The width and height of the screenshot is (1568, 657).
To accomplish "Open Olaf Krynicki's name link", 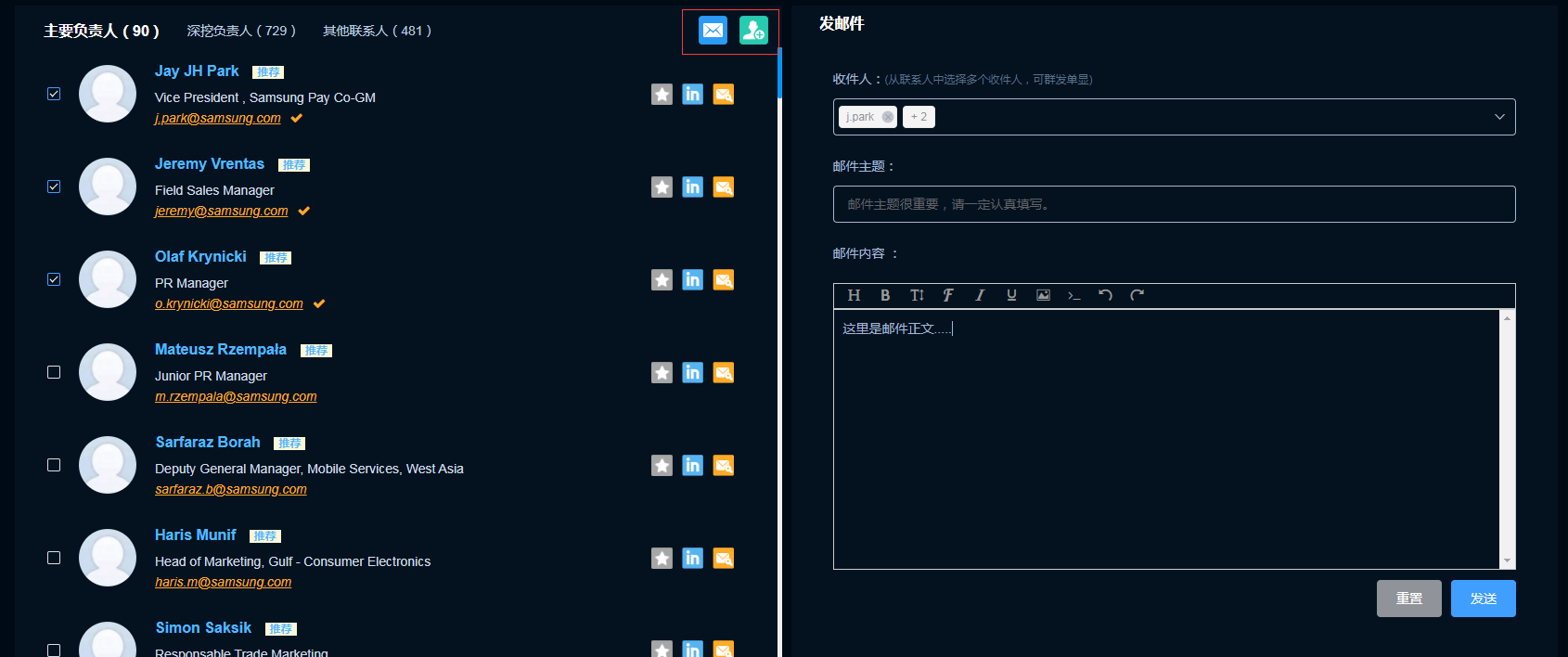I will [200, 257].
